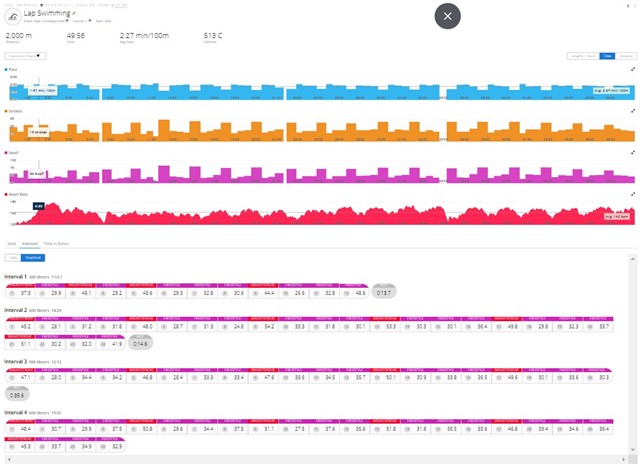Open the Course dropdown
The height and width of the screenshot is (465, 640).
coord(82,21)
